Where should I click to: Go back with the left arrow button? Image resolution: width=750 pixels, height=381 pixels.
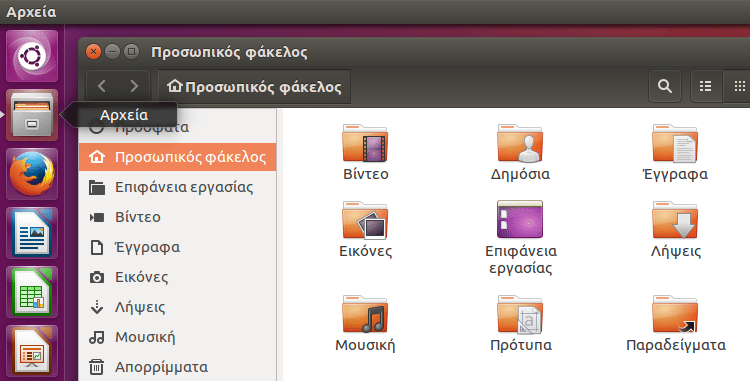point(101,86)
